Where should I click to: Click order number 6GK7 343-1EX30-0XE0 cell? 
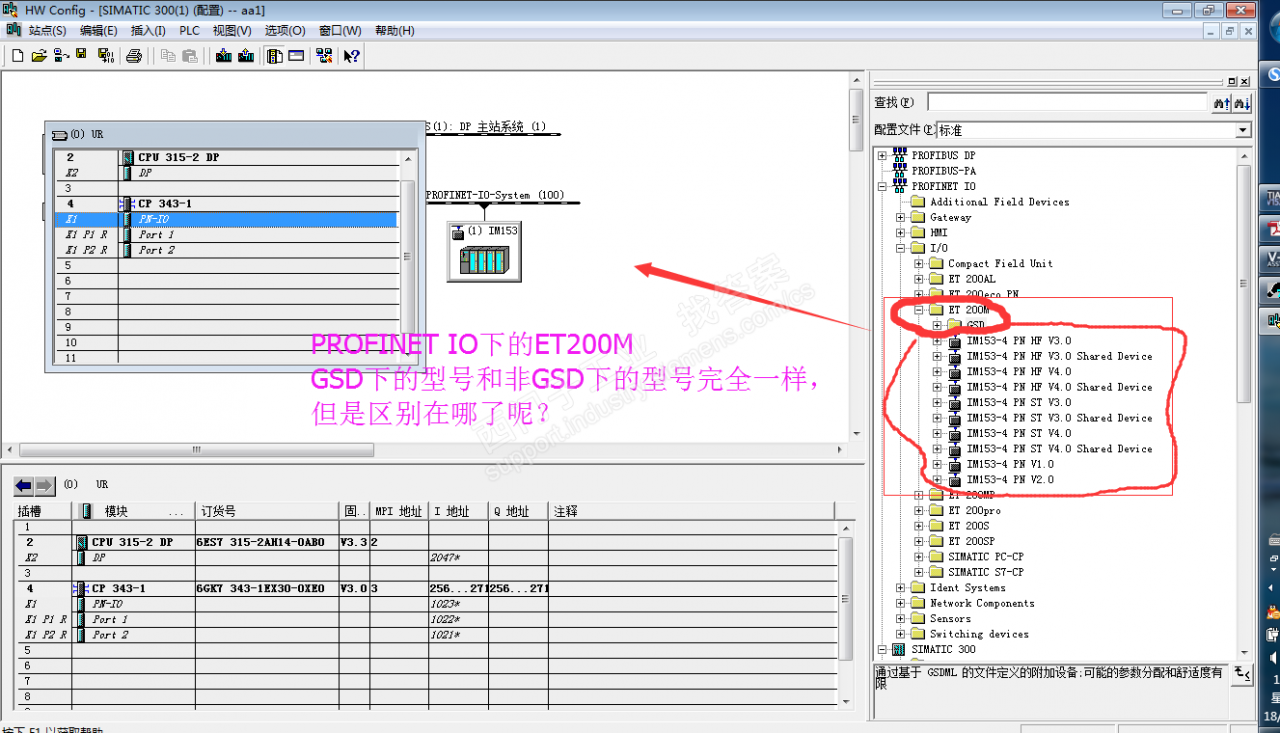pyautogui.click(x=266, y=589)
